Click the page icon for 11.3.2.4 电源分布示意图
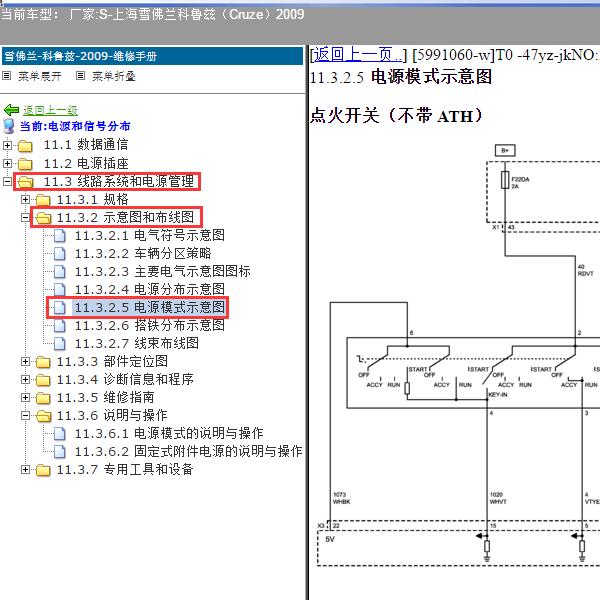 tap(59, 290)
